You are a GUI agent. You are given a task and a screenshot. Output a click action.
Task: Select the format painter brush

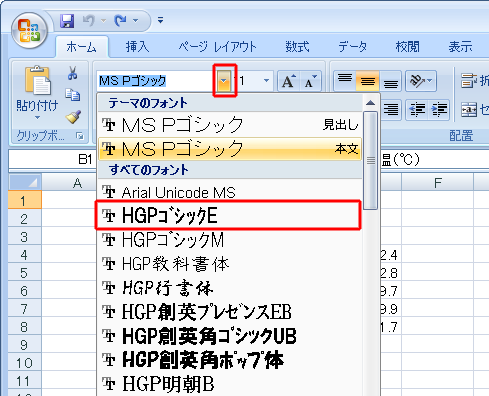73,117
